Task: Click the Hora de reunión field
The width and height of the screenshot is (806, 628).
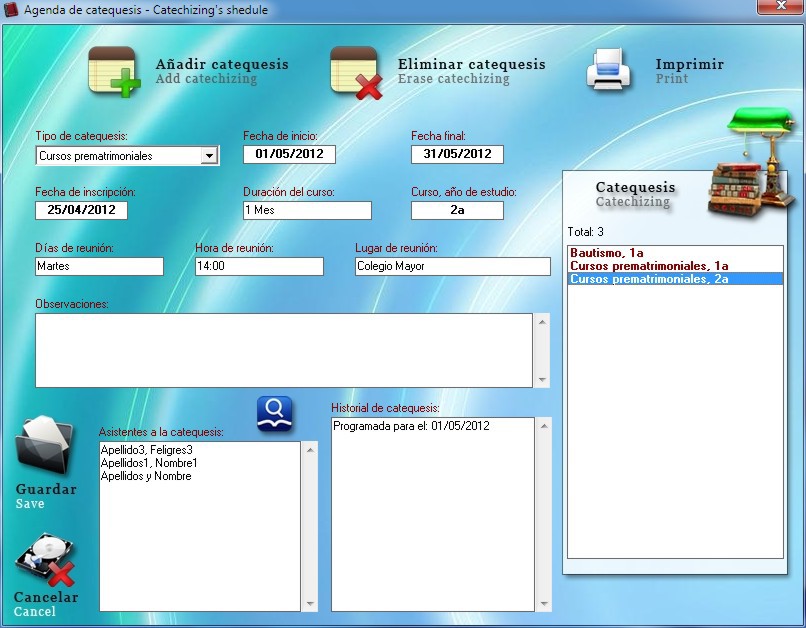Action: tap(259, 266)
